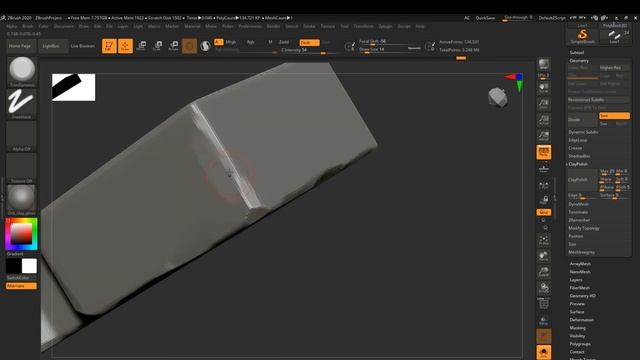Open the Brush menu
Viewport: 640px width, 360px height.
(28, 26)
